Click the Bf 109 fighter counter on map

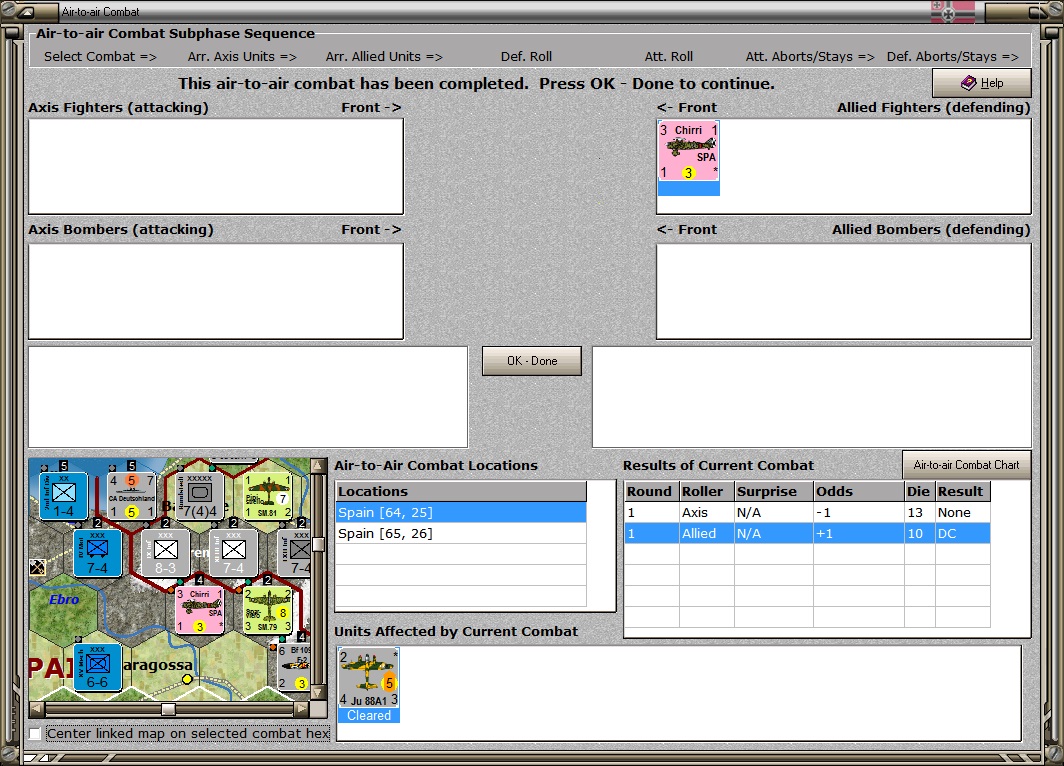[x=293, y=667]
